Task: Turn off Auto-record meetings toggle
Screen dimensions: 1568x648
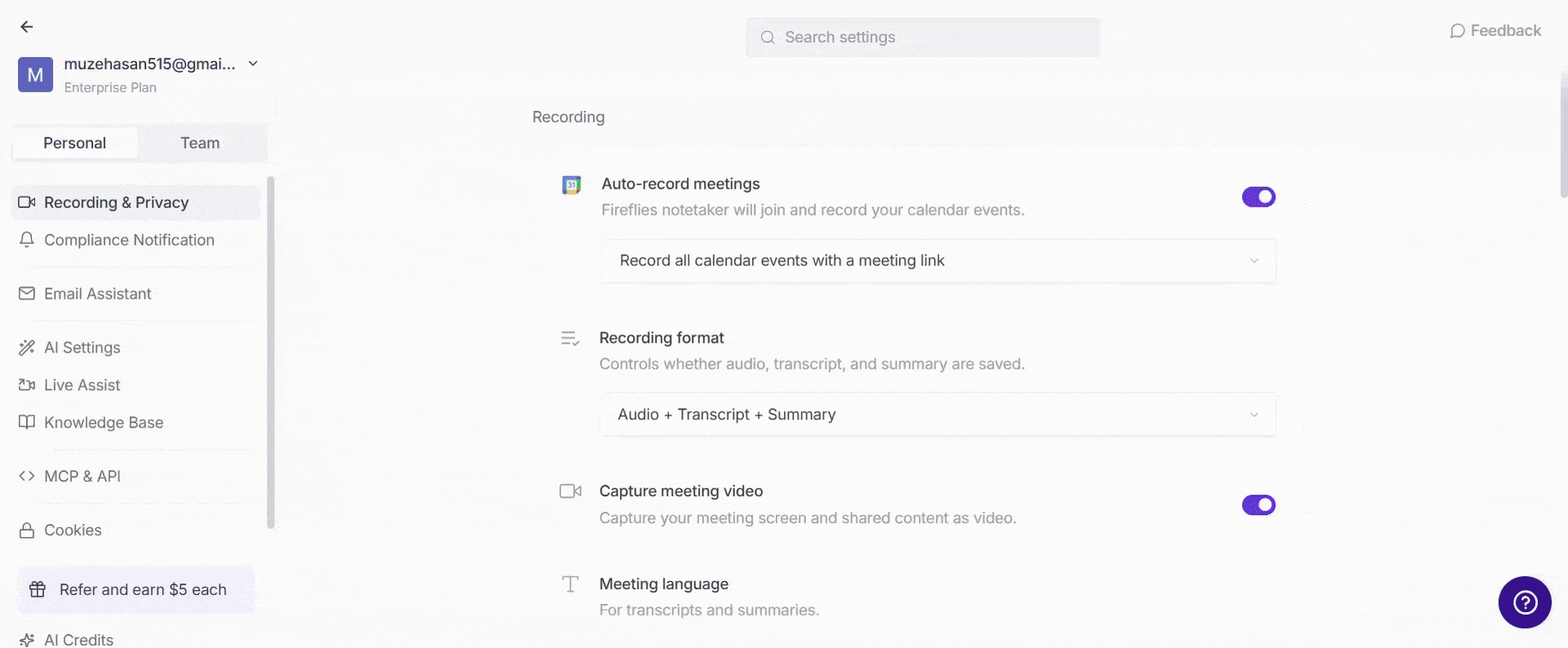Action: click(1258, 197)
